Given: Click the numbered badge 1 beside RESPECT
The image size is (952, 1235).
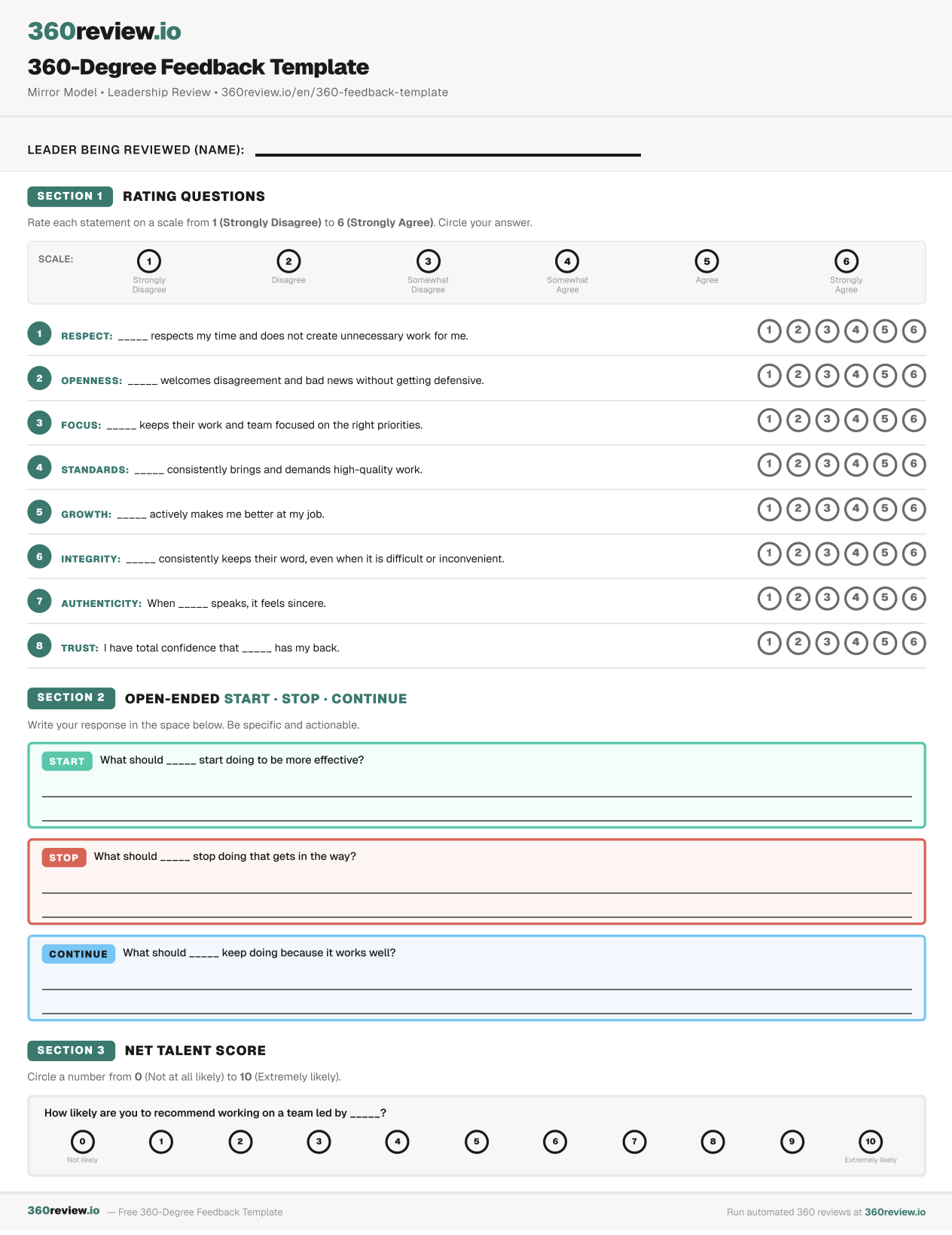Looking at the screenshot, I should (39, 334).
